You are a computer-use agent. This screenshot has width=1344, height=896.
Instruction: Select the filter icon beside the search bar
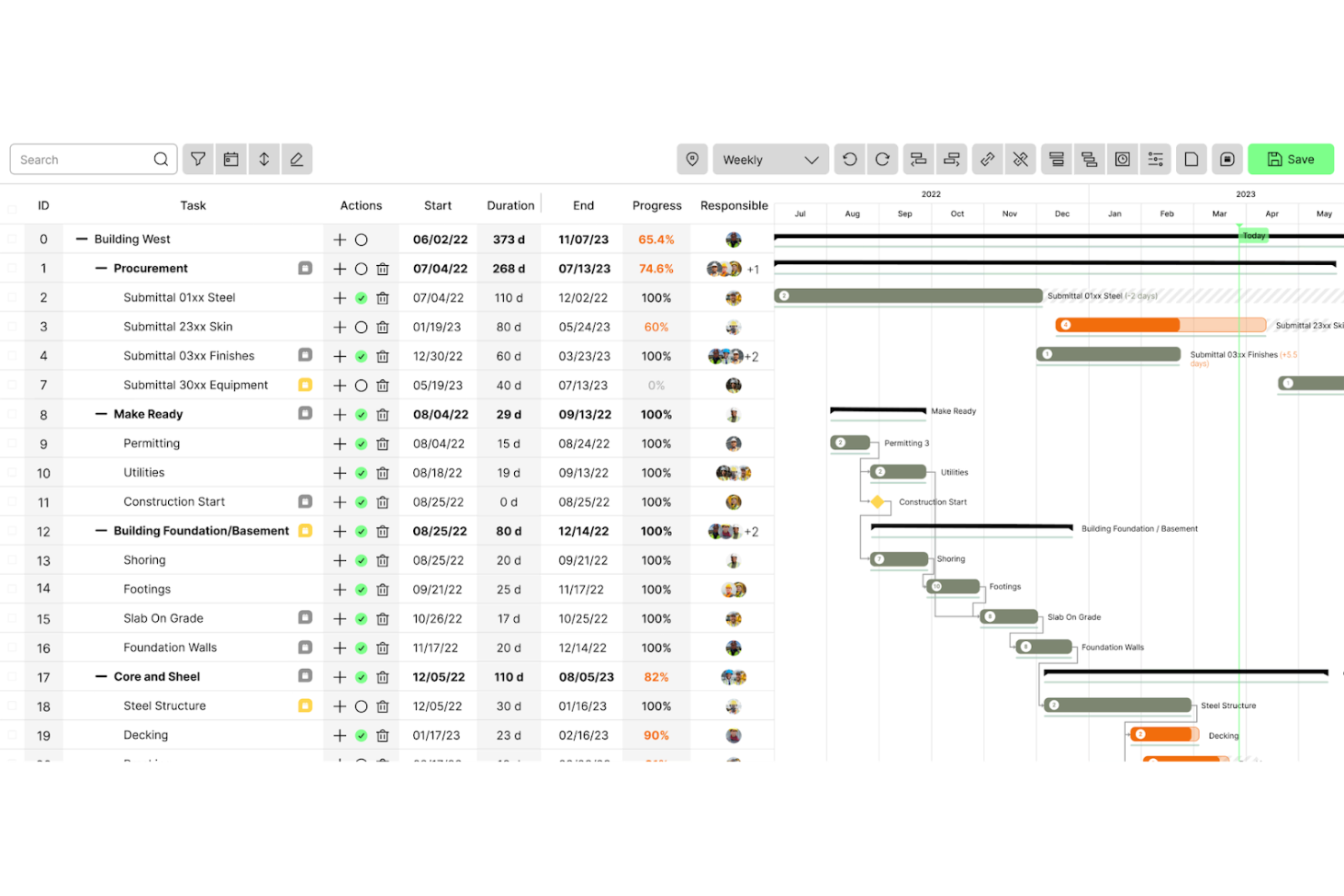[x=198, y=159]
